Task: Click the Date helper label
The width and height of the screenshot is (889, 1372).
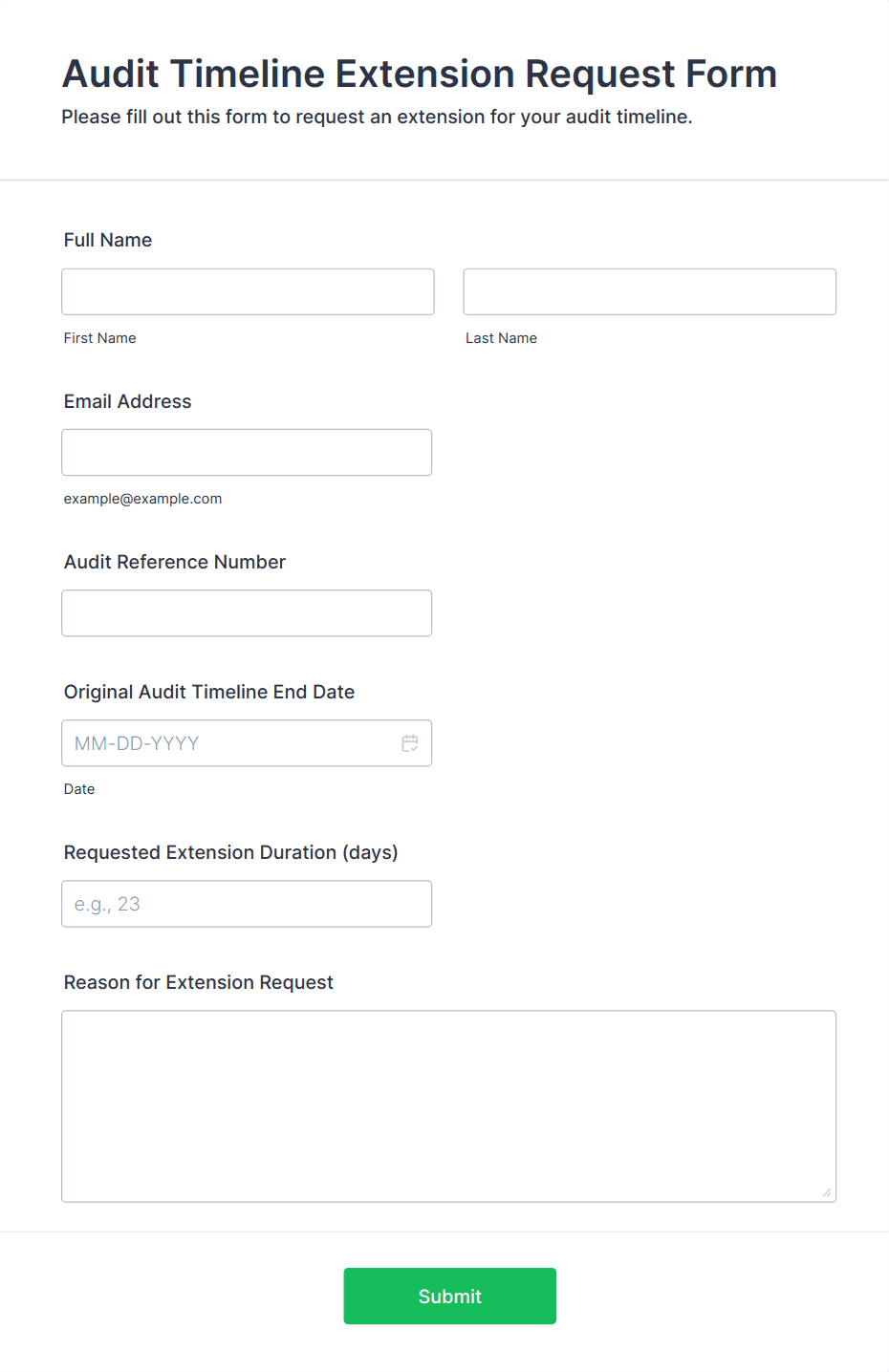Action: coord(79,788)
